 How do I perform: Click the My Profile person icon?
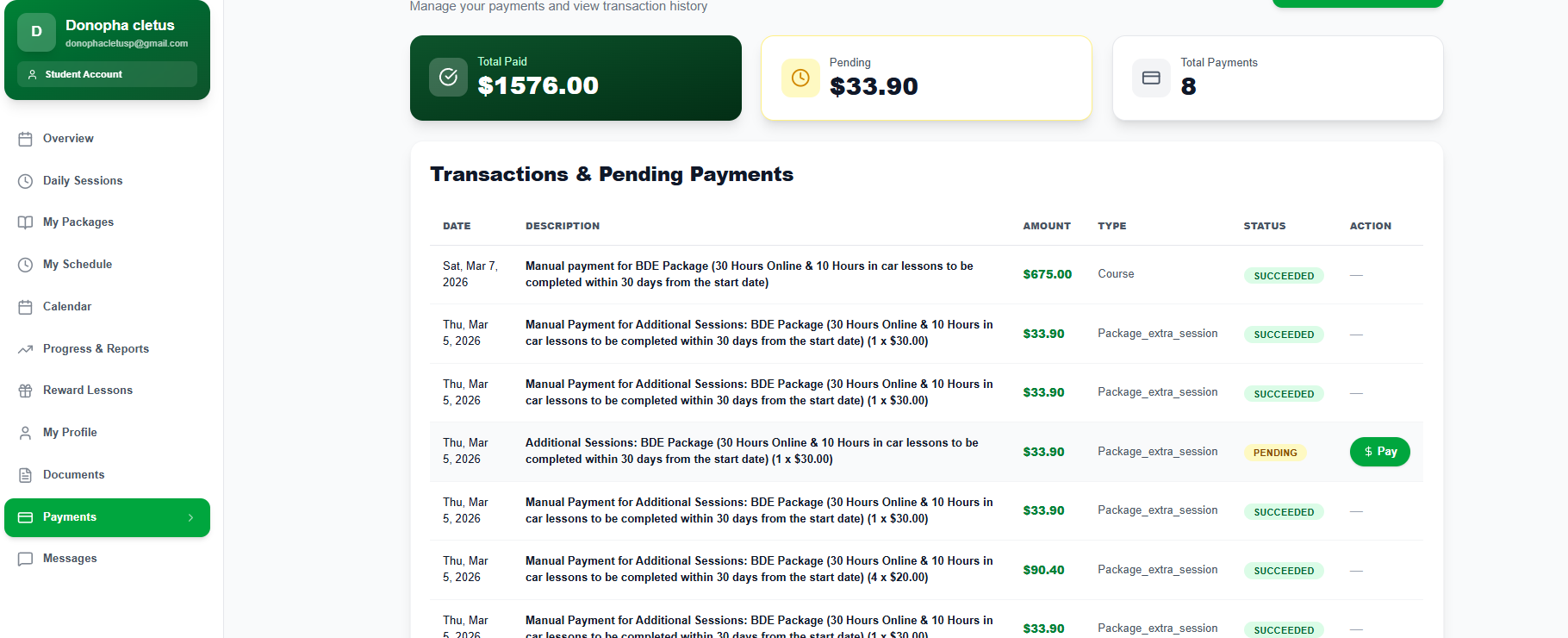[25, 433]
